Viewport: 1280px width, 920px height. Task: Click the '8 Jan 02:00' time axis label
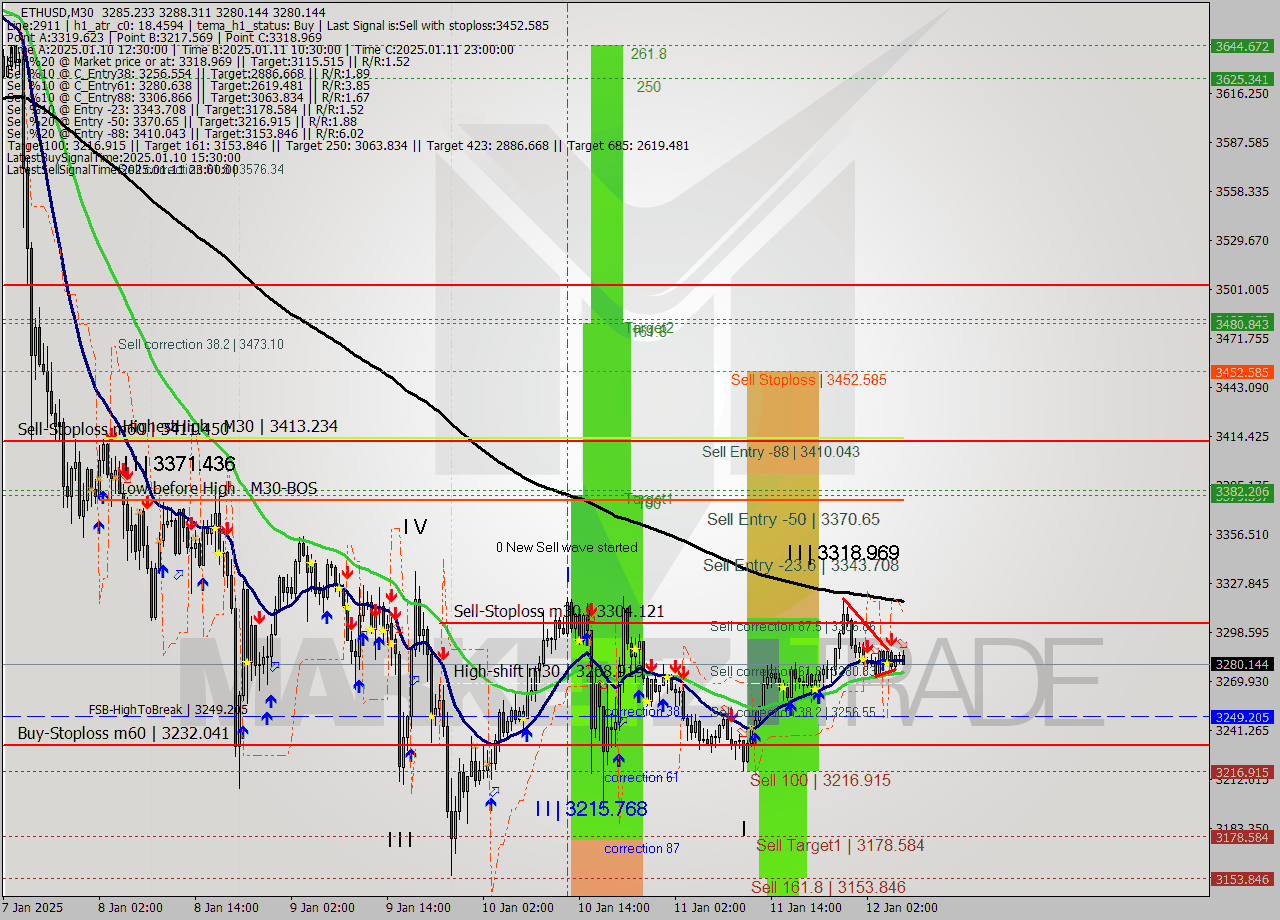click(130, 908)
